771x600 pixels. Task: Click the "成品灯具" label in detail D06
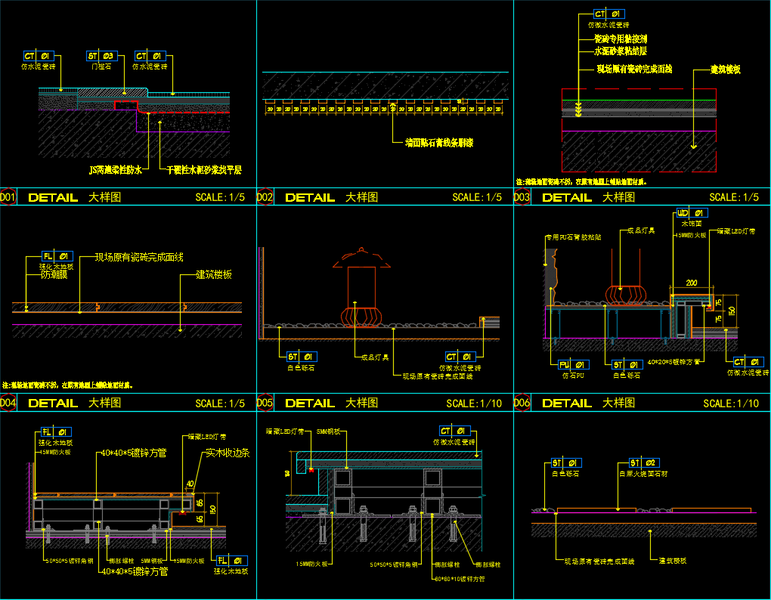pos(641,230)
